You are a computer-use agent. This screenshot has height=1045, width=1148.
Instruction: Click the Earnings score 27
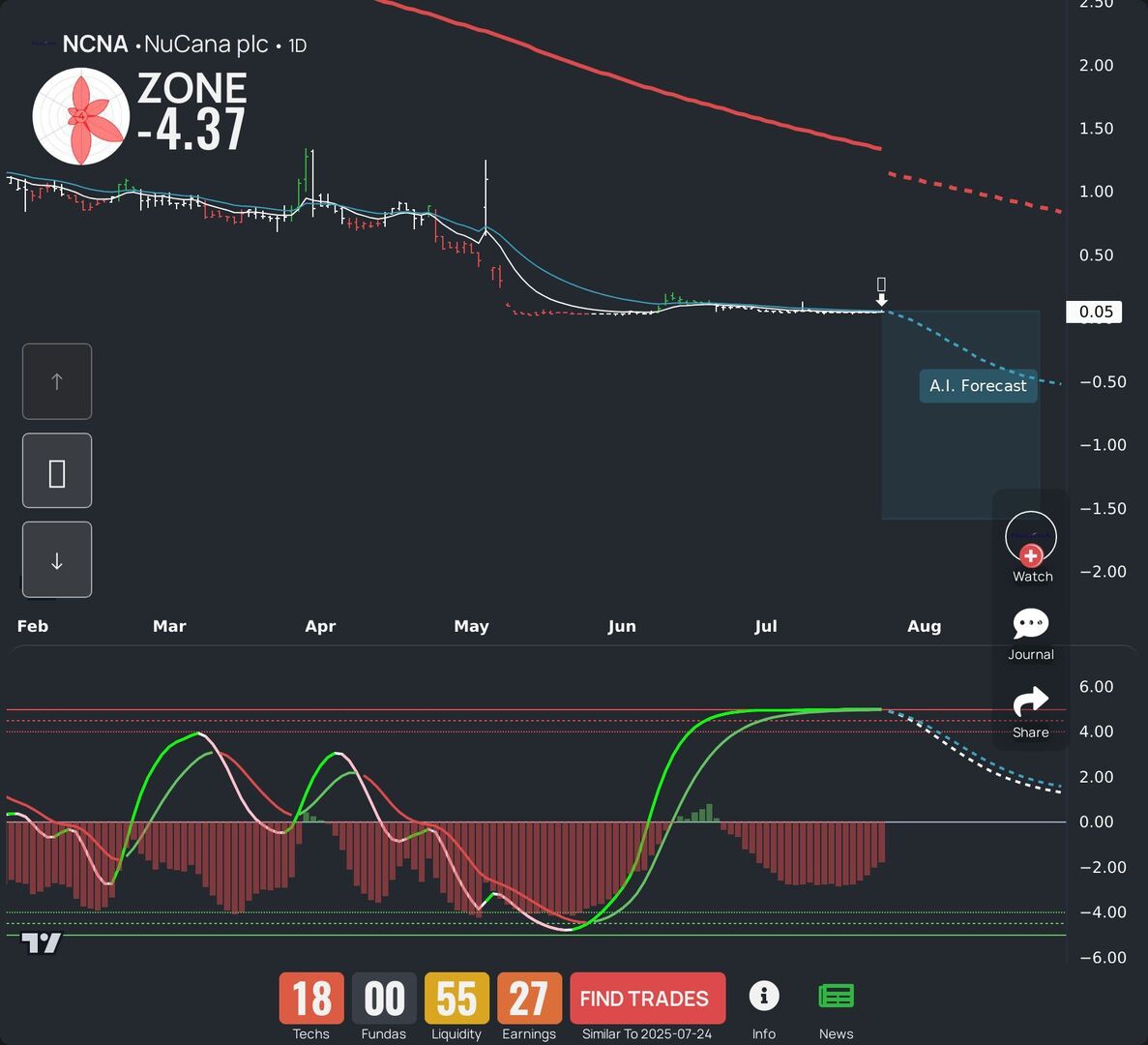pos(529,999)
